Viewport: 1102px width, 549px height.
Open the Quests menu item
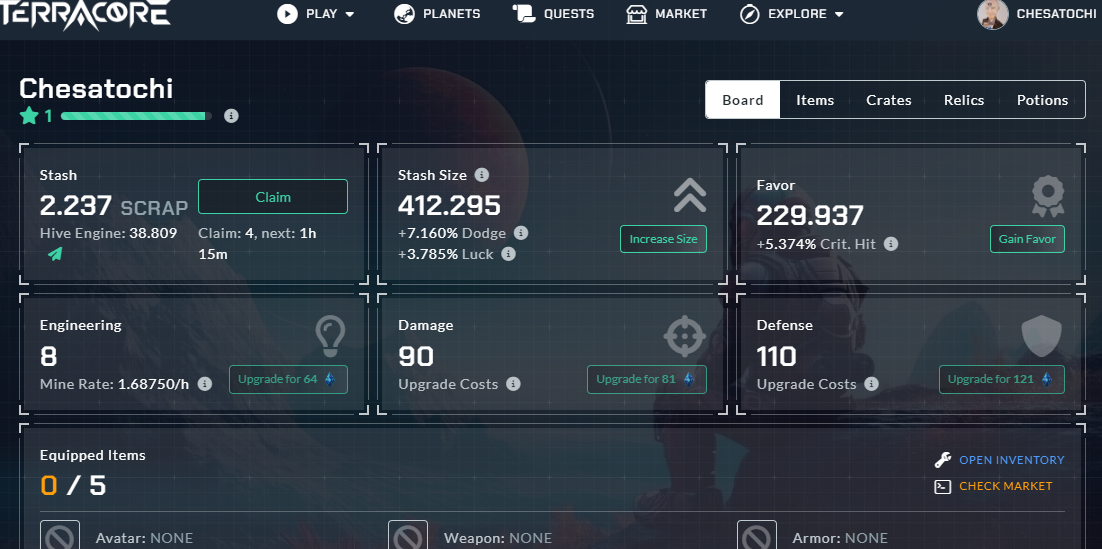click(553, 14)
